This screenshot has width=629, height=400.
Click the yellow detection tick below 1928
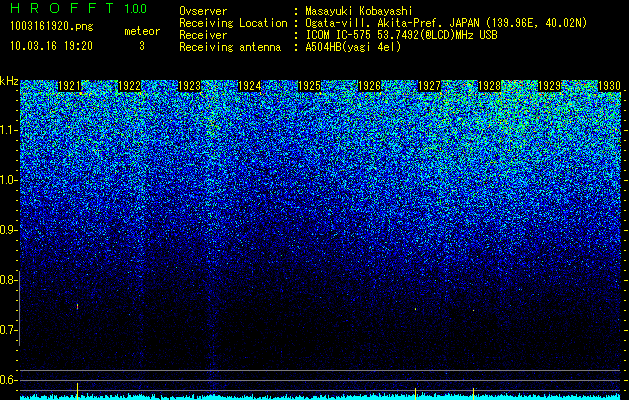click(x=473, y=394)
